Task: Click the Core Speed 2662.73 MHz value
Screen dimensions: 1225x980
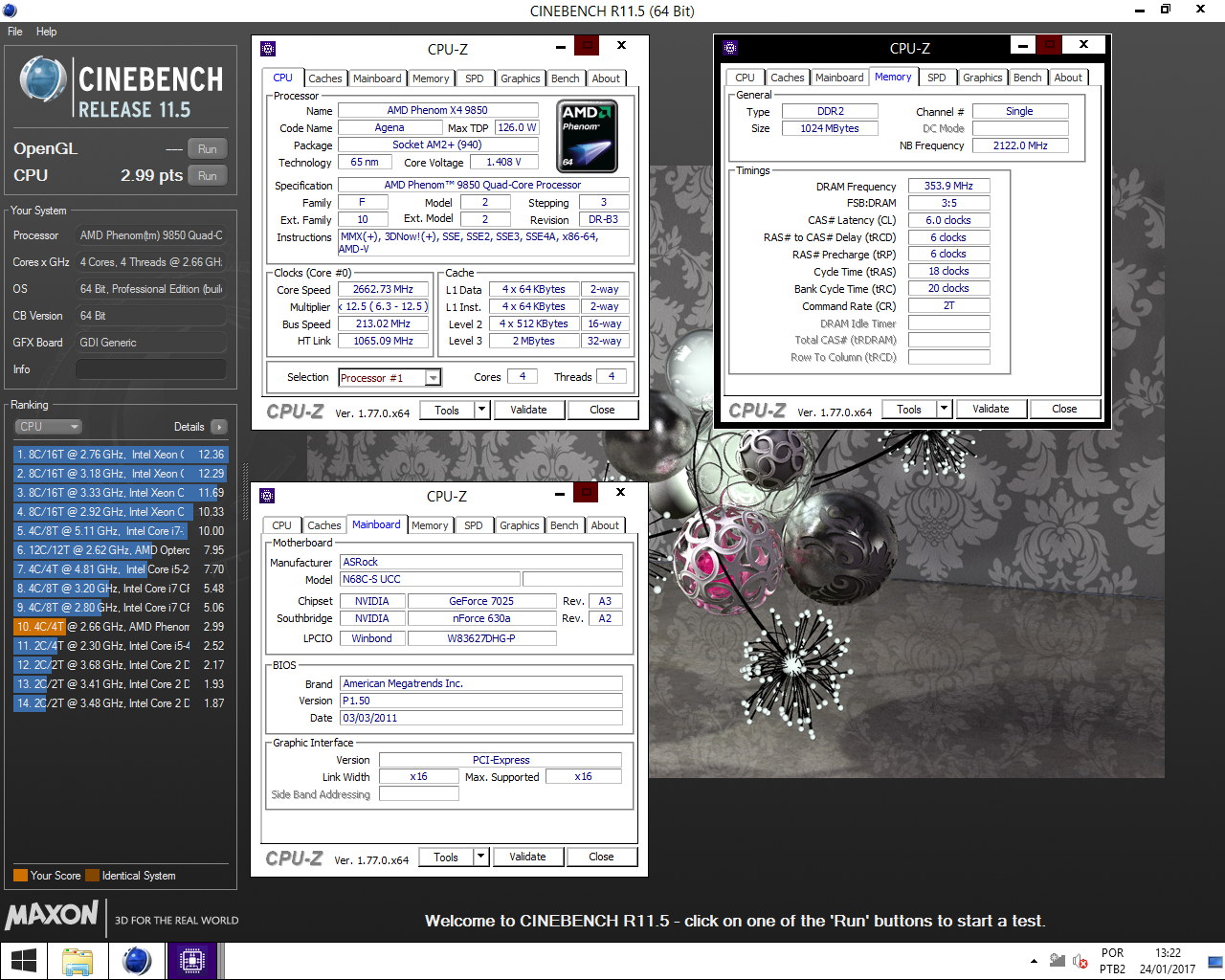Action: point(383,289)
